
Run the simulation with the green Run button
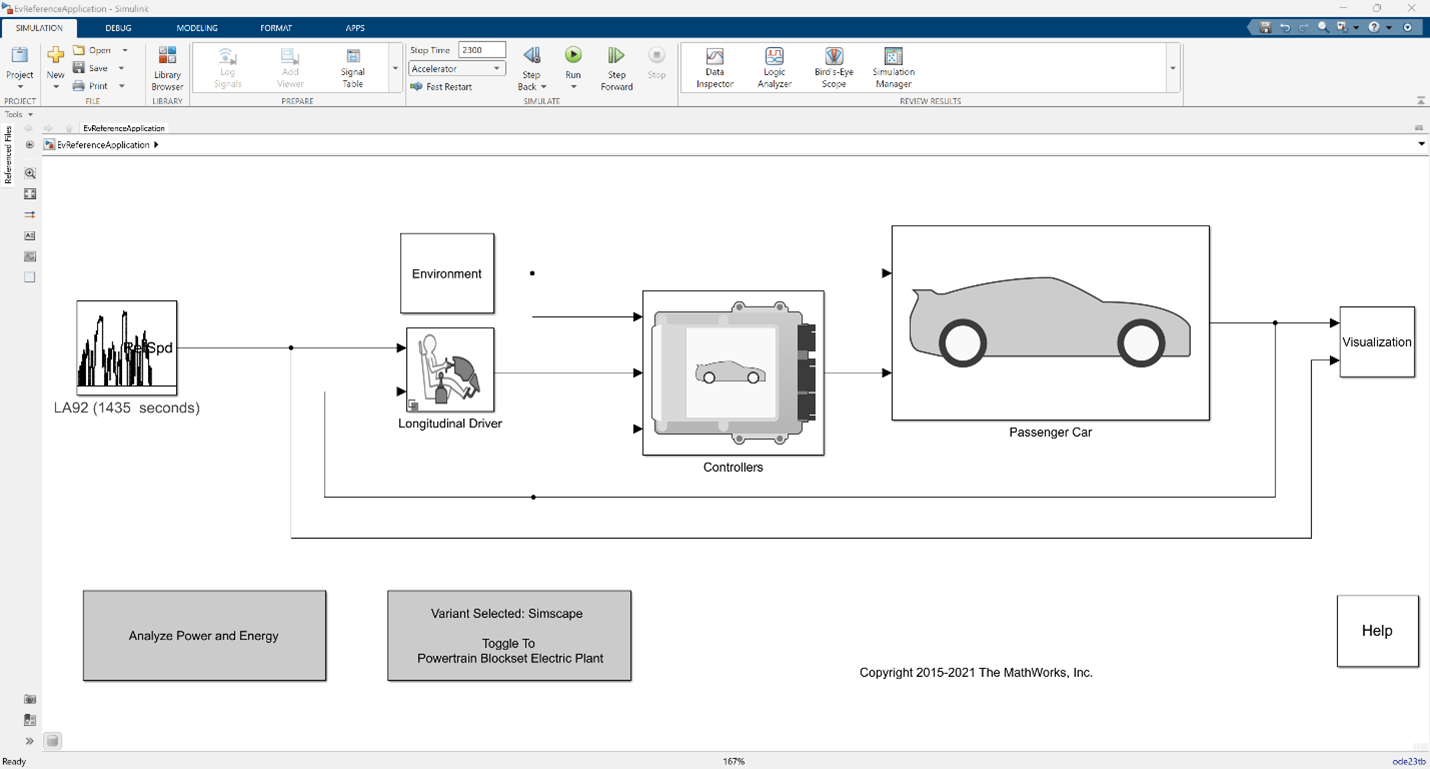point(573,56)
